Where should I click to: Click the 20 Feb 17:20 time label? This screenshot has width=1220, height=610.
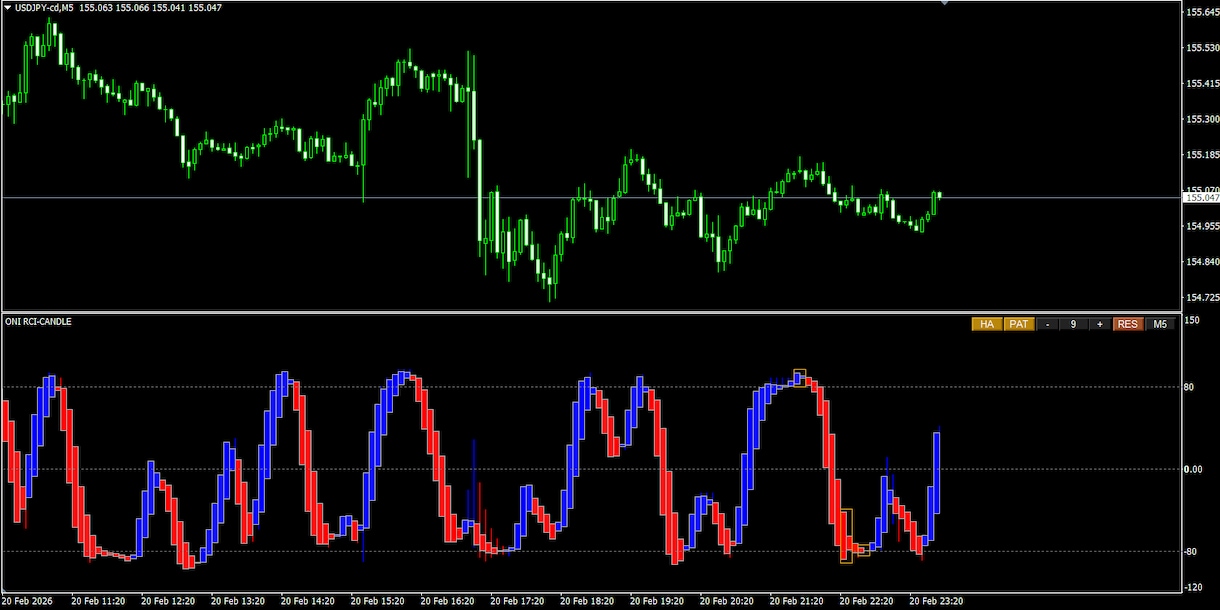pos(517,602)
